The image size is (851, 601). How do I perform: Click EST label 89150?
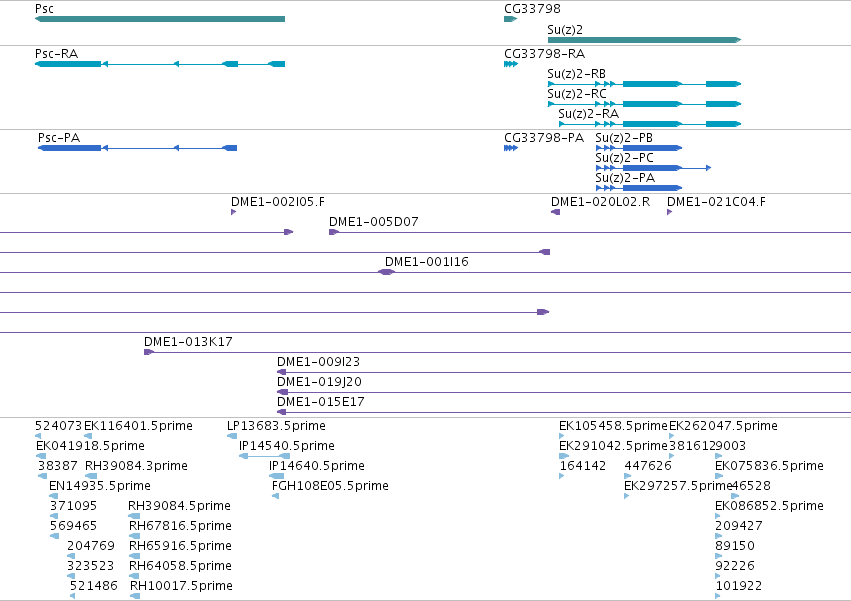pyautogui.click(x=735, y=546)
